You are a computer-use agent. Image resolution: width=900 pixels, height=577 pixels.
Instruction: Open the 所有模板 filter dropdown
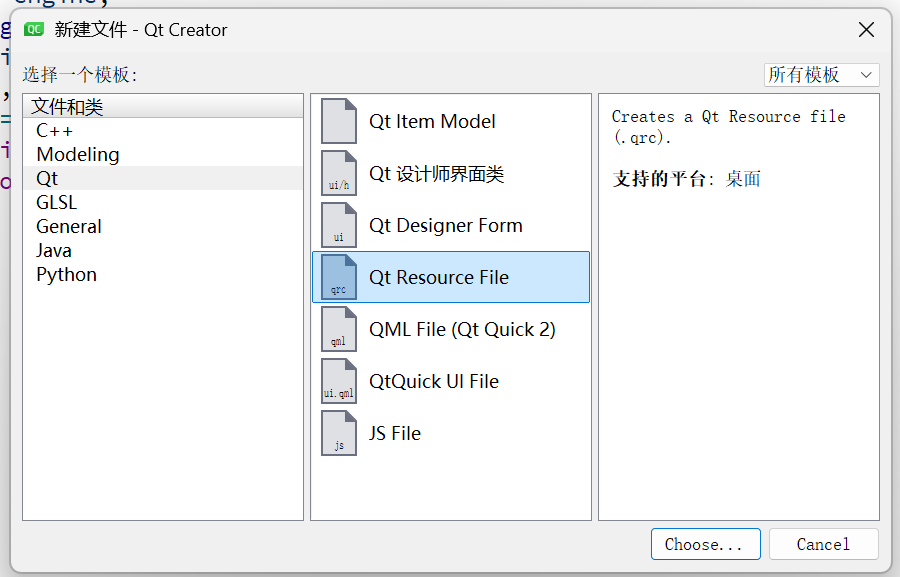click(821, 75)
